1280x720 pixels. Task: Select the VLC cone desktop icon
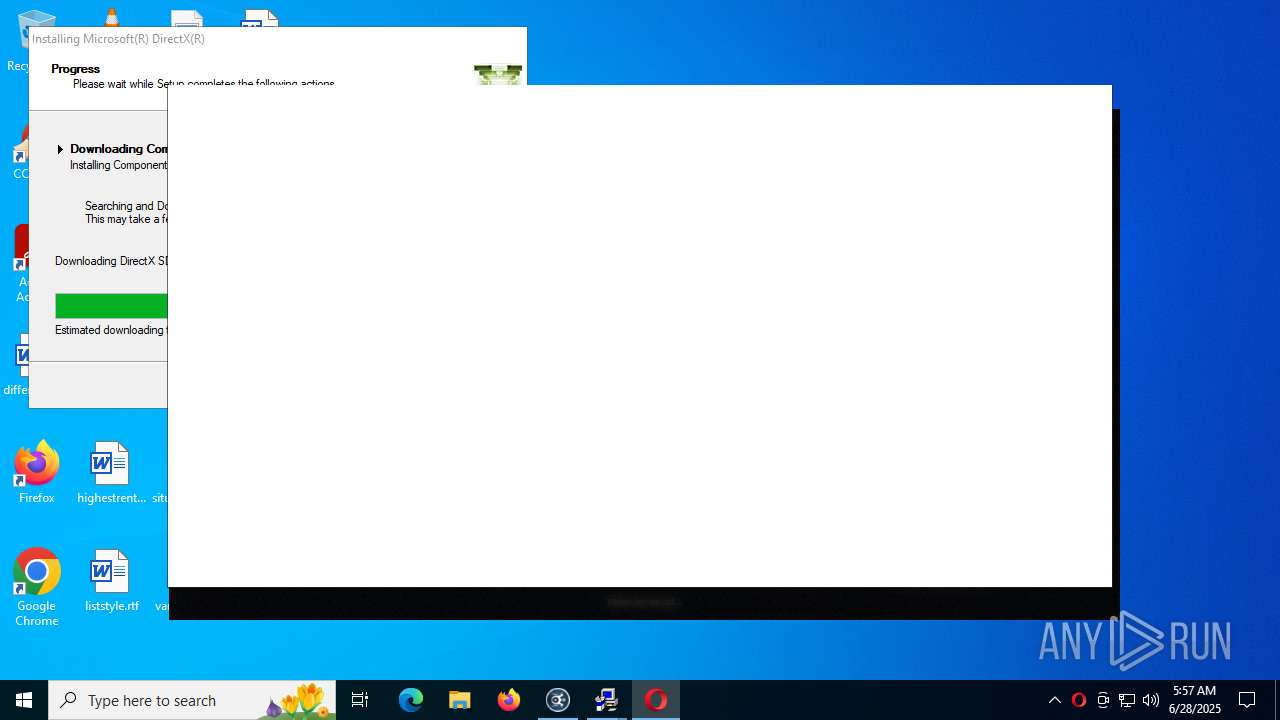pyautogui.click(x=111, y=17)
